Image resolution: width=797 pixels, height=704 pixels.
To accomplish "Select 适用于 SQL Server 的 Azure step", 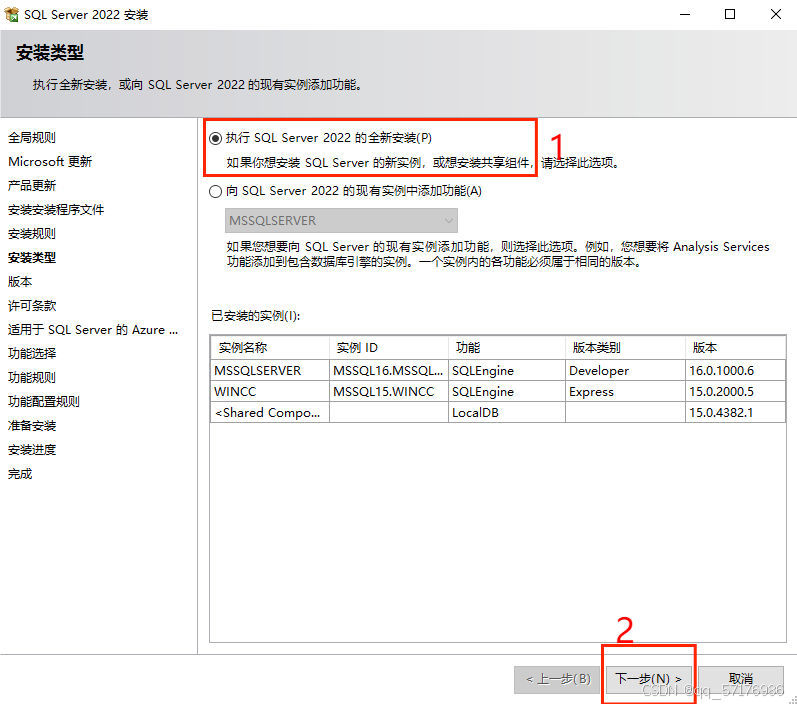I will pyautogui.click(x=93, y=330).
